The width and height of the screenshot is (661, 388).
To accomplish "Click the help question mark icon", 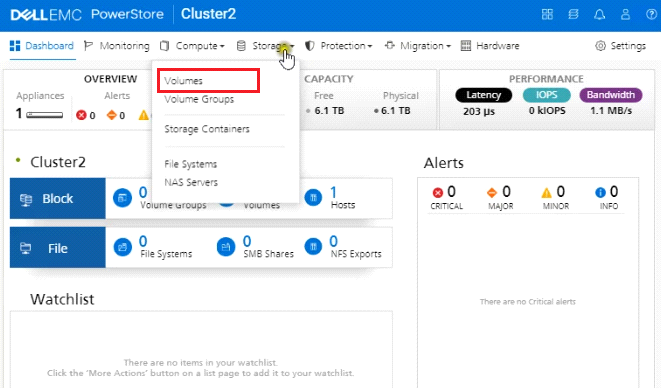I will click(x=651, y=14).
